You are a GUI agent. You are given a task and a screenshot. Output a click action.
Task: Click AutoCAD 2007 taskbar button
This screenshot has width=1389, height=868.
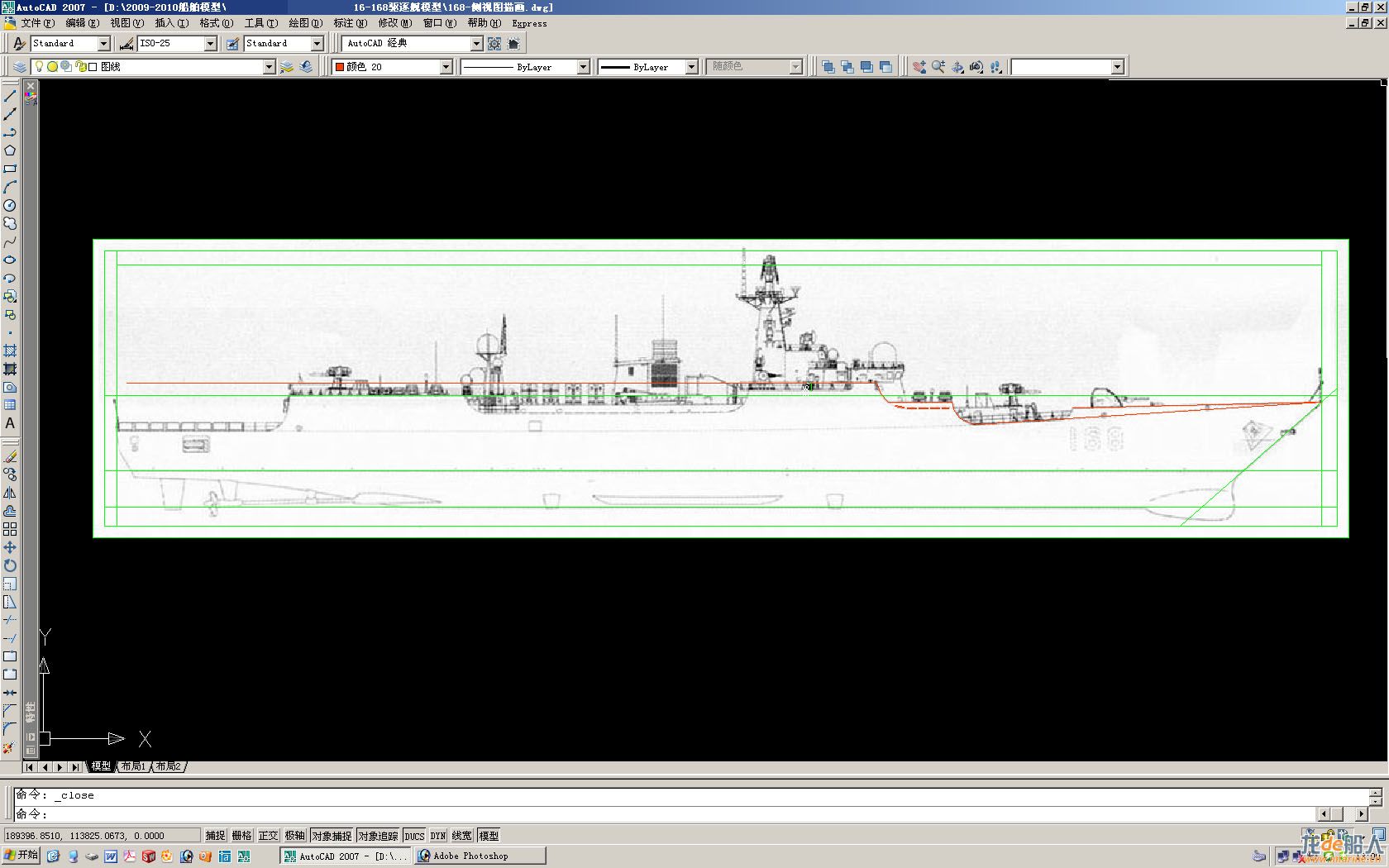(x=346, y=856)
